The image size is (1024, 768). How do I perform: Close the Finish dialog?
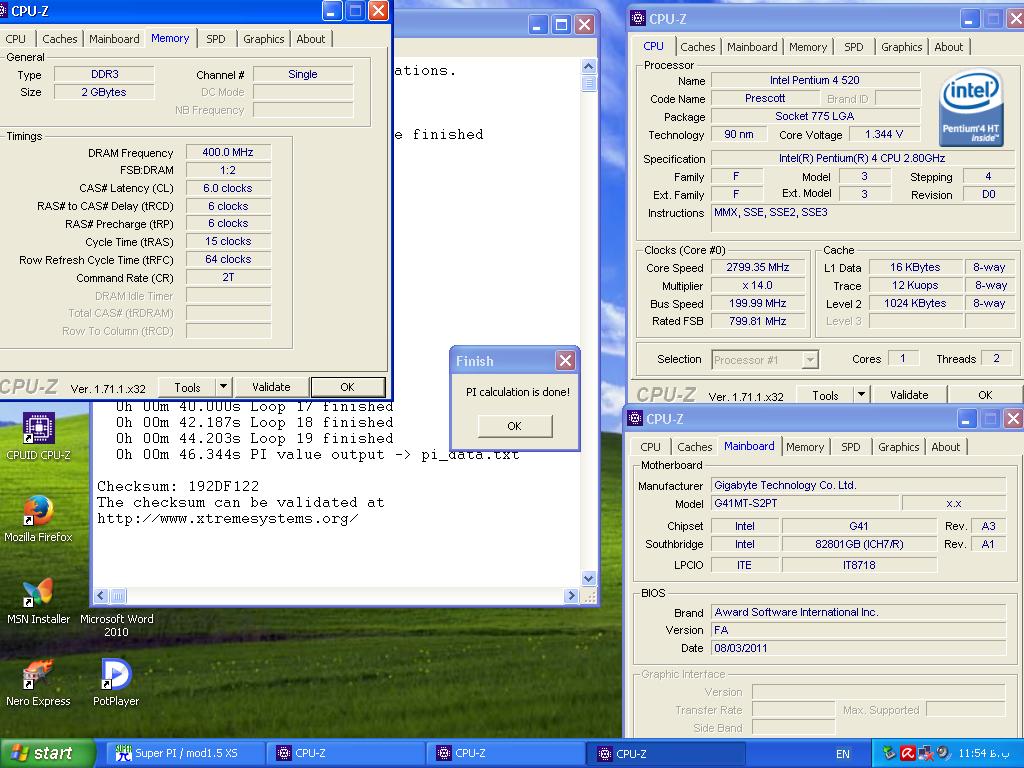pyautogui.click(x=566, y=360)
